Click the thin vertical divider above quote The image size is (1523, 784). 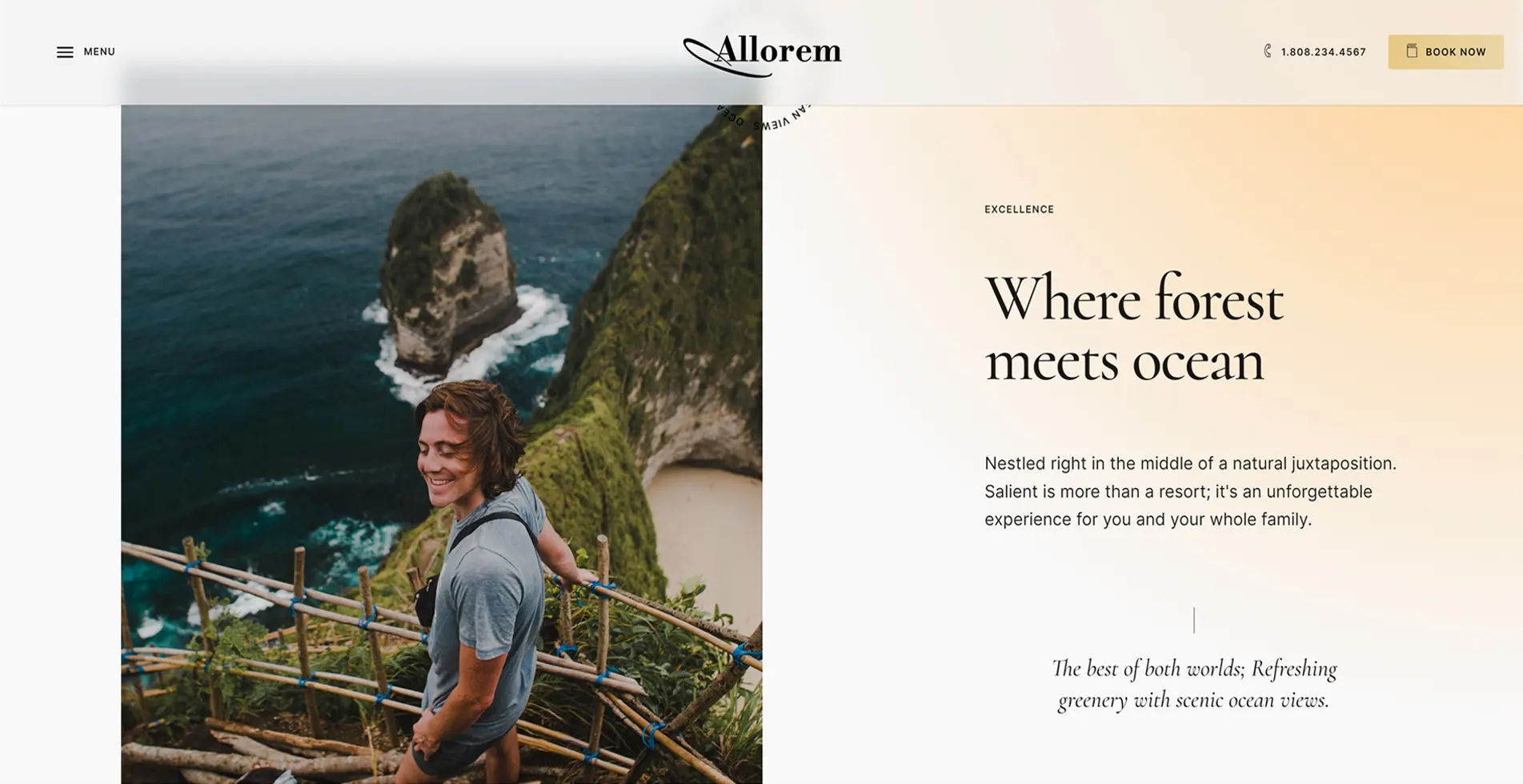[x=1193, y=620]
